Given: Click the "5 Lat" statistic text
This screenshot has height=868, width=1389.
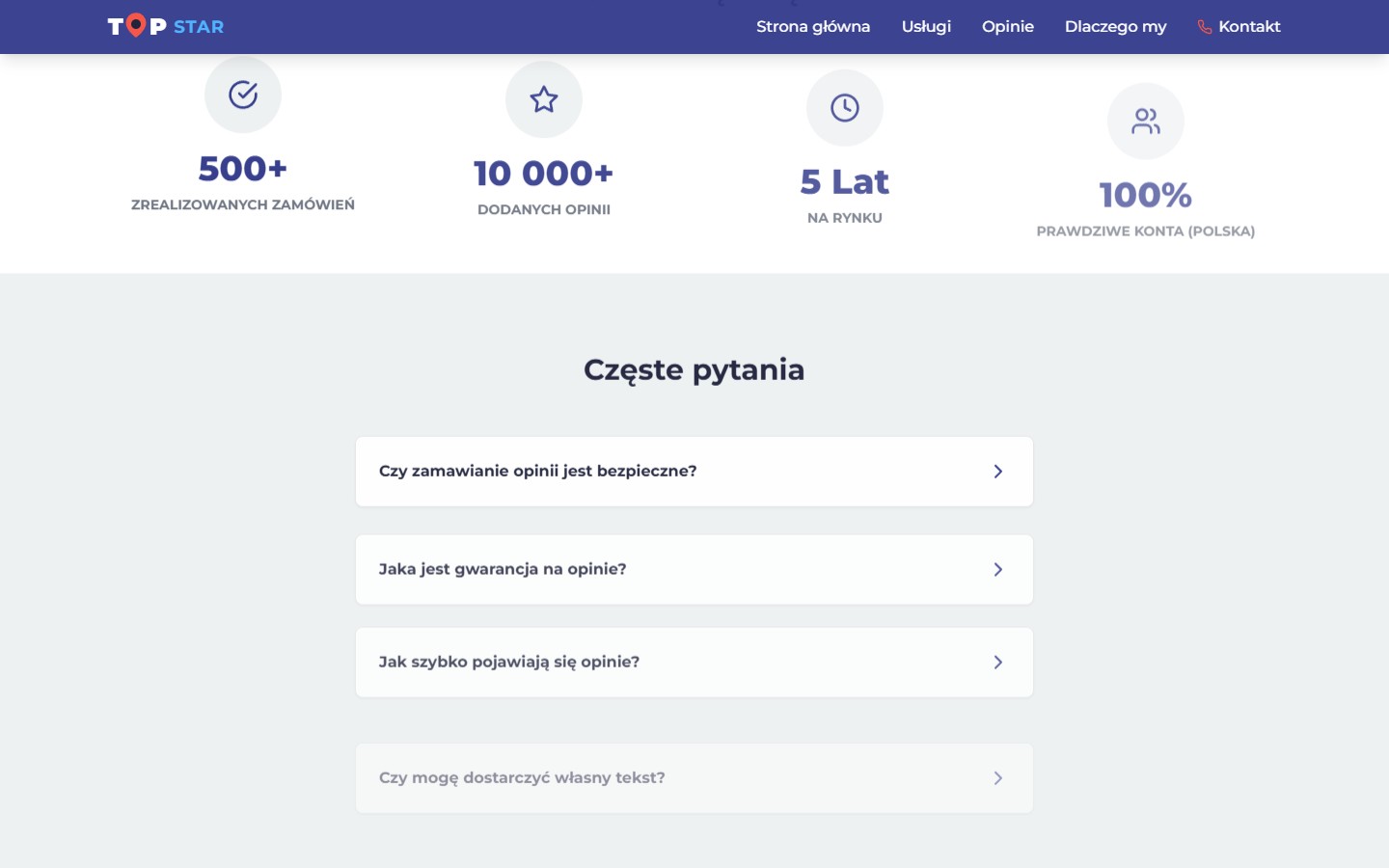Looking at the screenshot, I should coord(845,182).
